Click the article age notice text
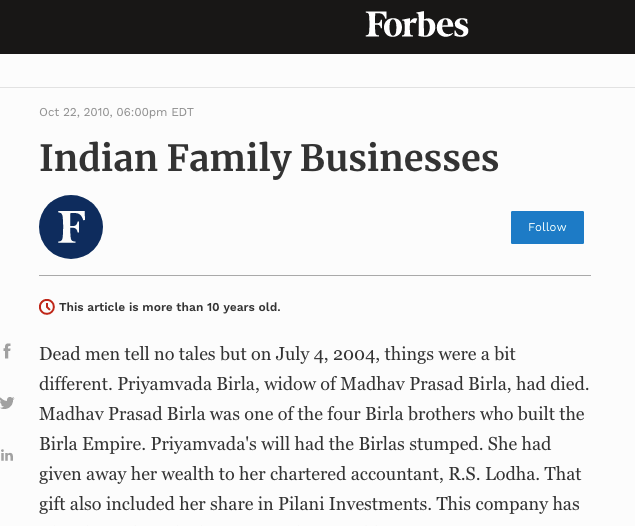Image resolution: width=635 pixels, height=526 pixels. pos(170,307)
